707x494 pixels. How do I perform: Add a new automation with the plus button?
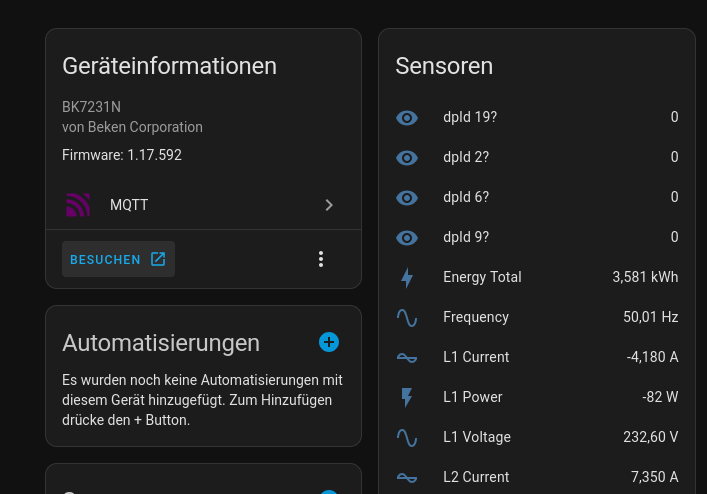(x=329, y=342)
